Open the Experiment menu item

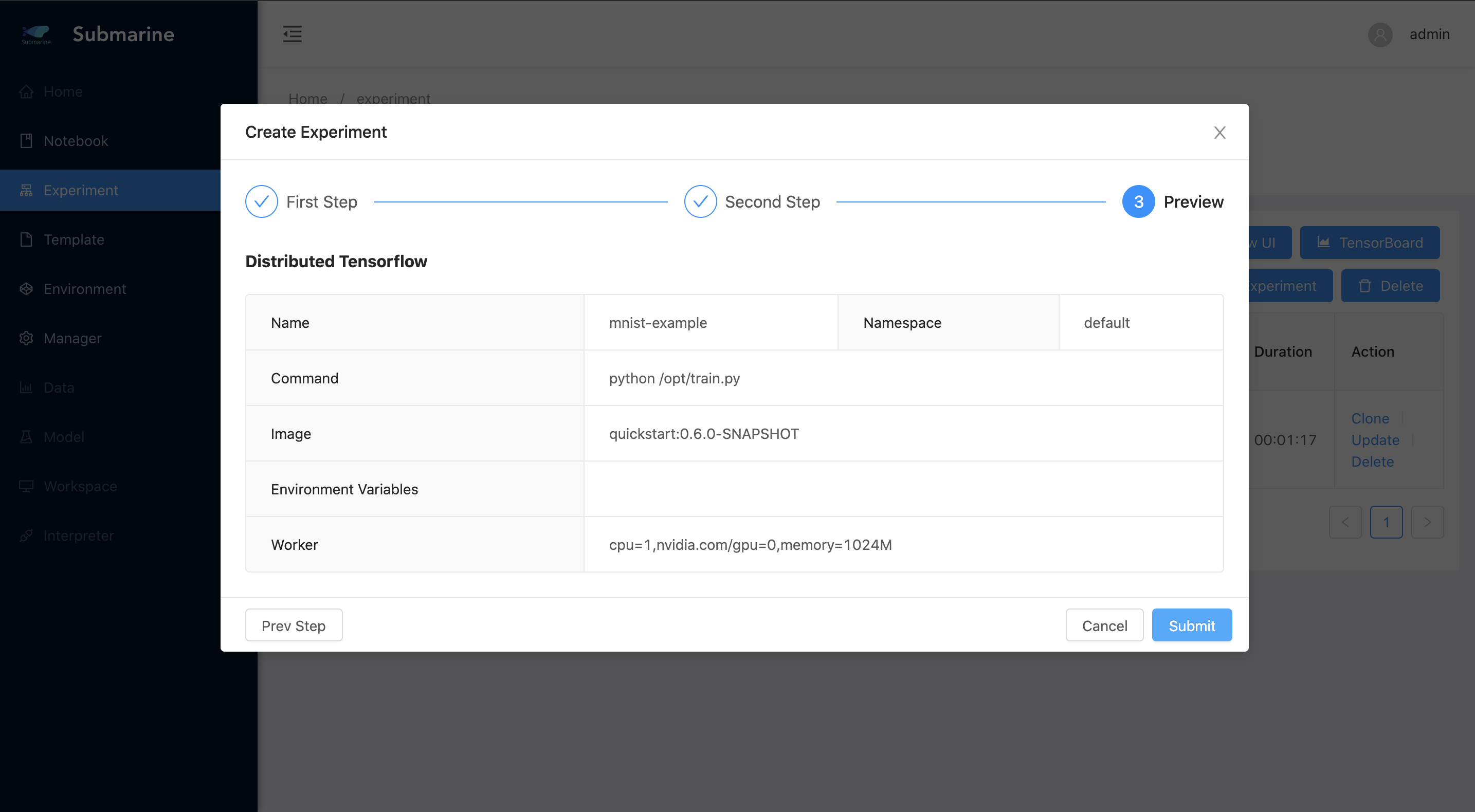coord(81,190)
